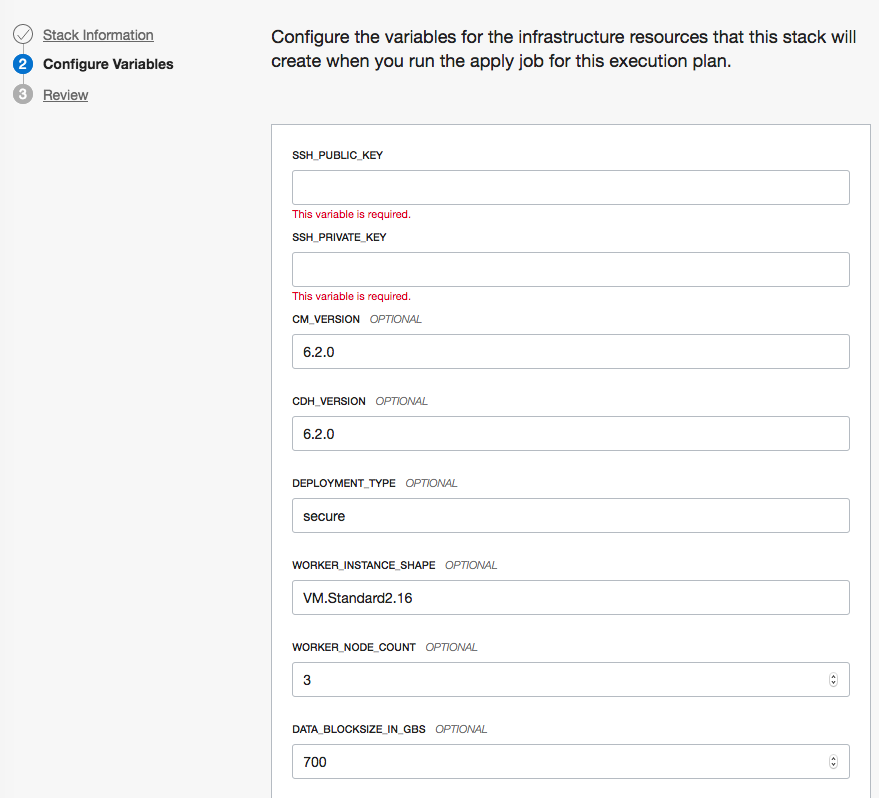Click the completed checkmark icon for Stack Information
Image resolution: width=879 pixels, height=798 pixels.
pos(23,35)
